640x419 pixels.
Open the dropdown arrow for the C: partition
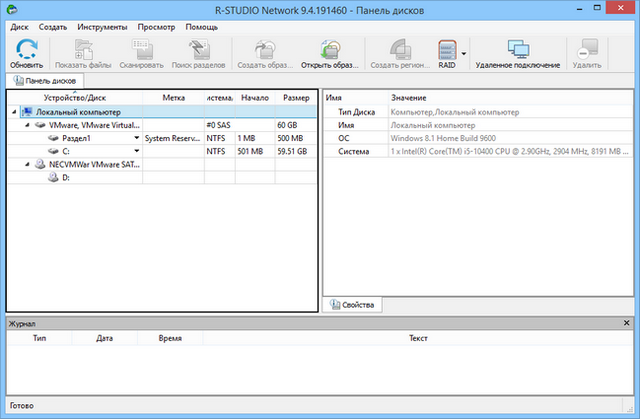point(137,151)
